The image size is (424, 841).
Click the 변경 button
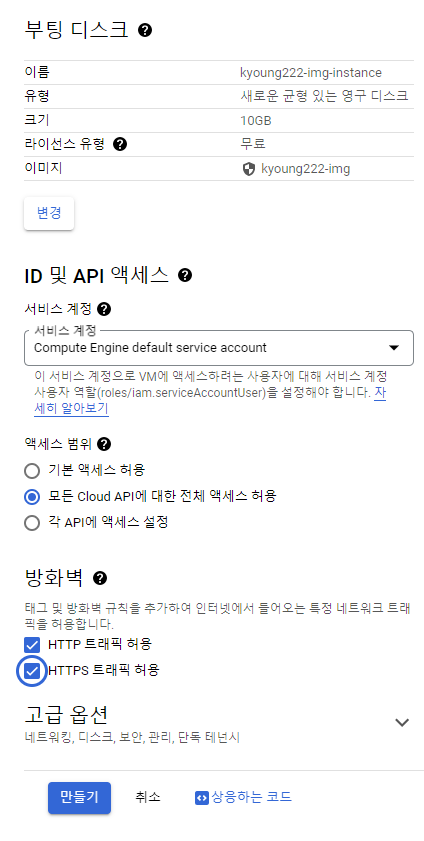pos(49,213)
